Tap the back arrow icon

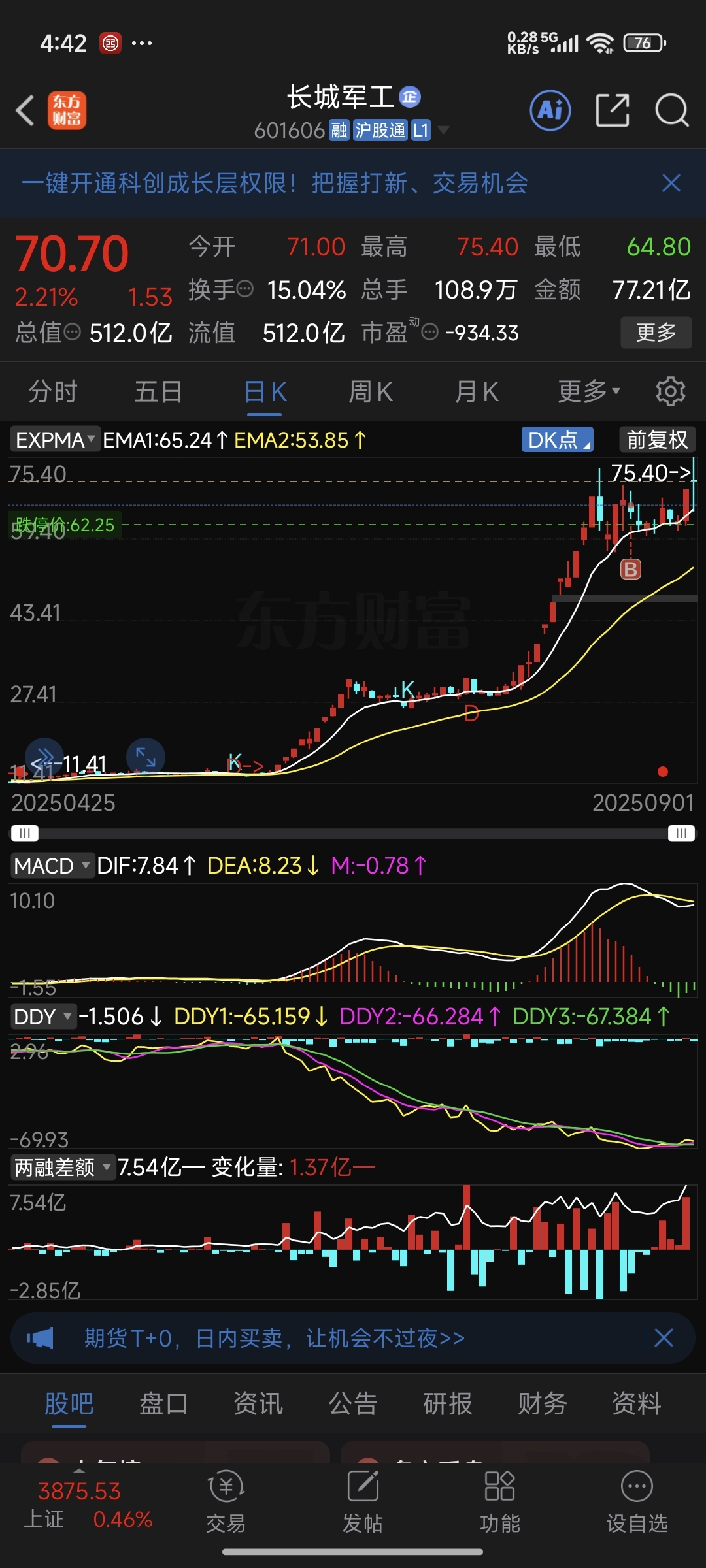coord(25,110)
